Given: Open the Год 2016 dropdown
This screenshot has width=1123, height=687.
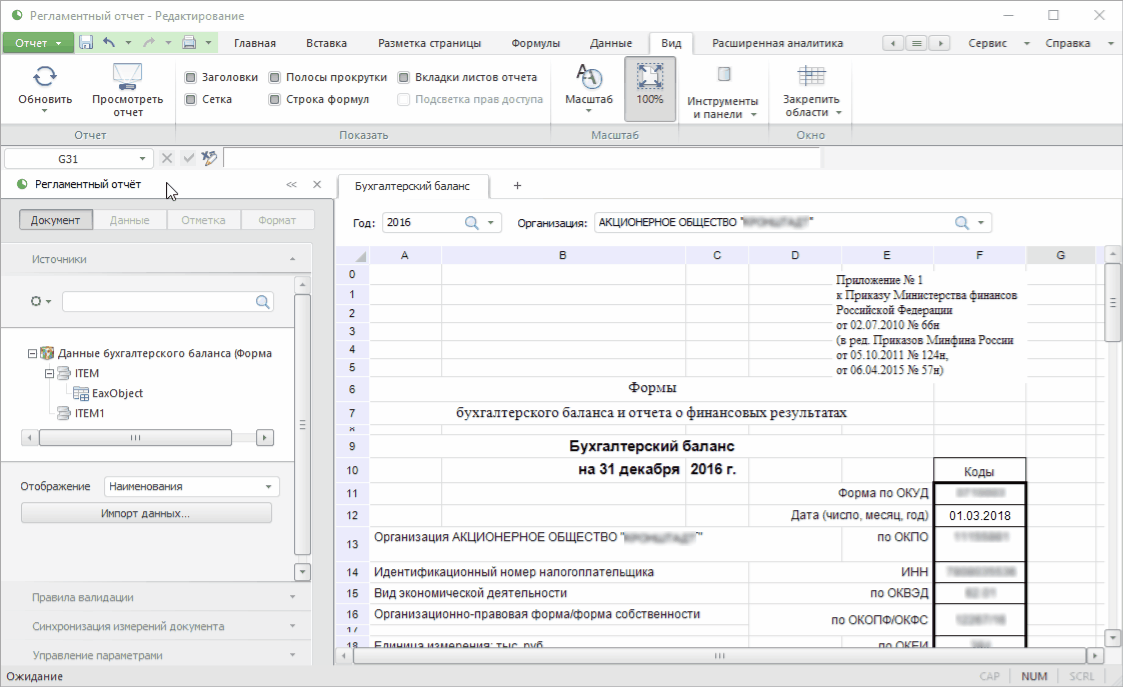Looking at the screenshot, I should pos(493,223).
